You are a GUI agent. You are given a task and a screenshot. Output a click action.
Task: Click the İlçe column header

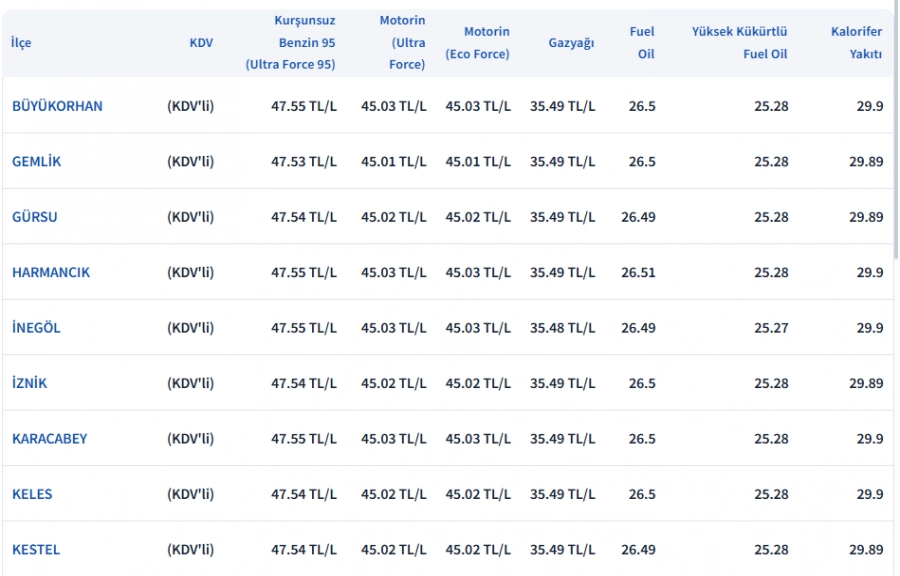tap(21, 43)
